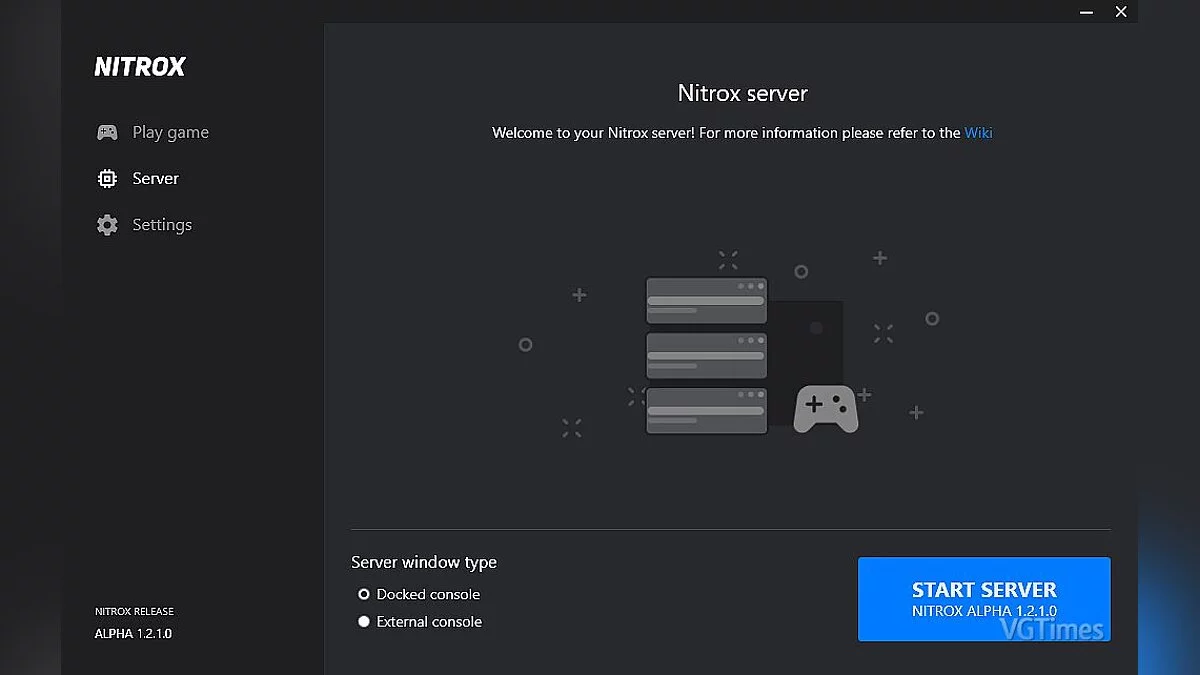Close the Nitrox launcher window
Screen dimensions: 1200x675
coord(1121,12)
